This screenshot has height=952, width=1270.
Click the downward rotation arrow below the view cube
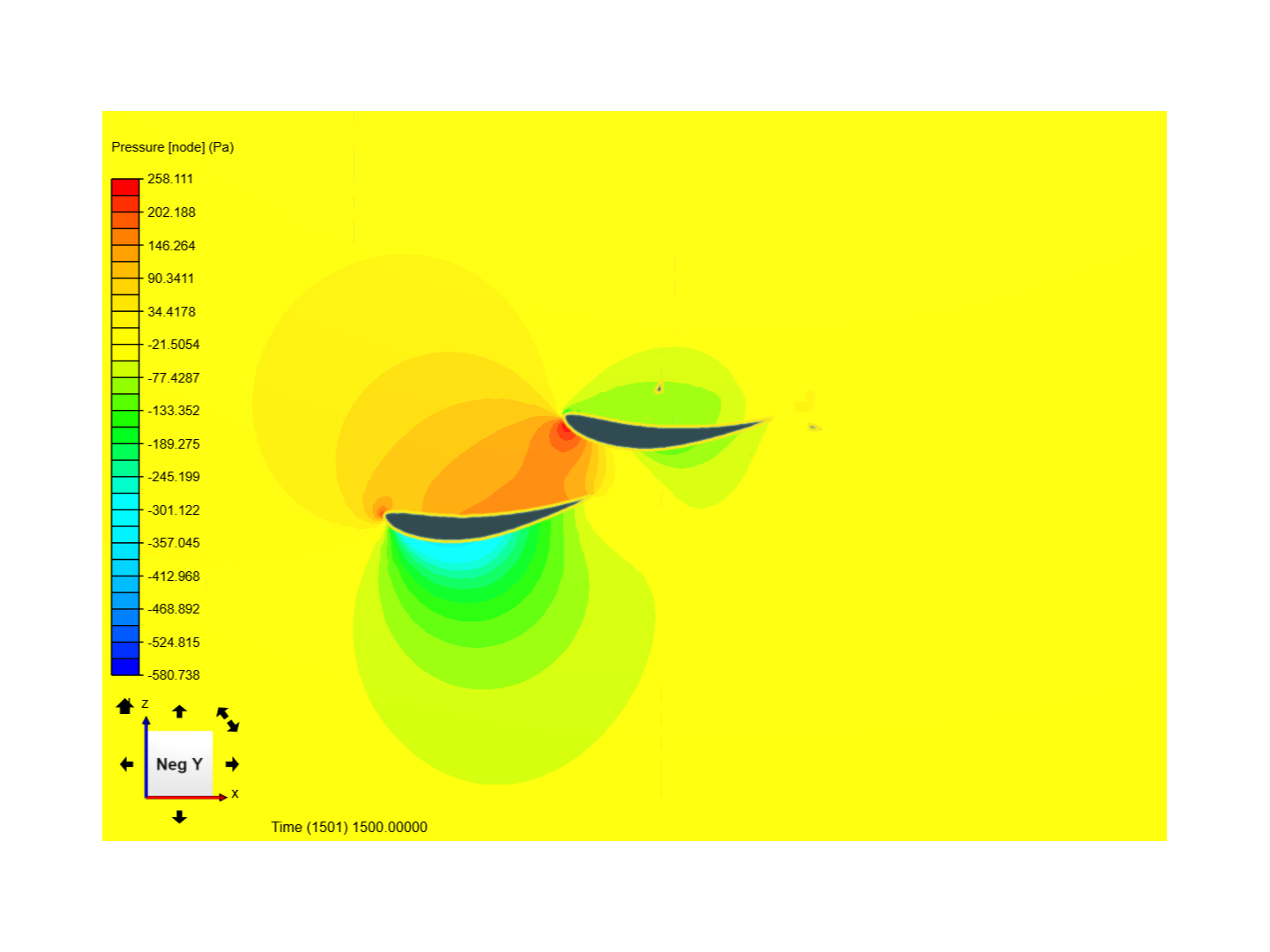179,816
